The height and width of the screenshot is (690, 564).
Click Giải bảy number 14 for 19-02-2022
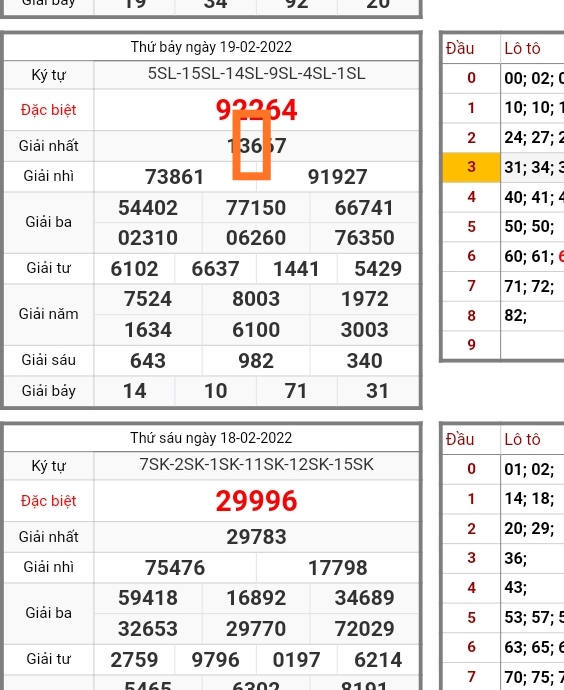(x=134, y=391)
